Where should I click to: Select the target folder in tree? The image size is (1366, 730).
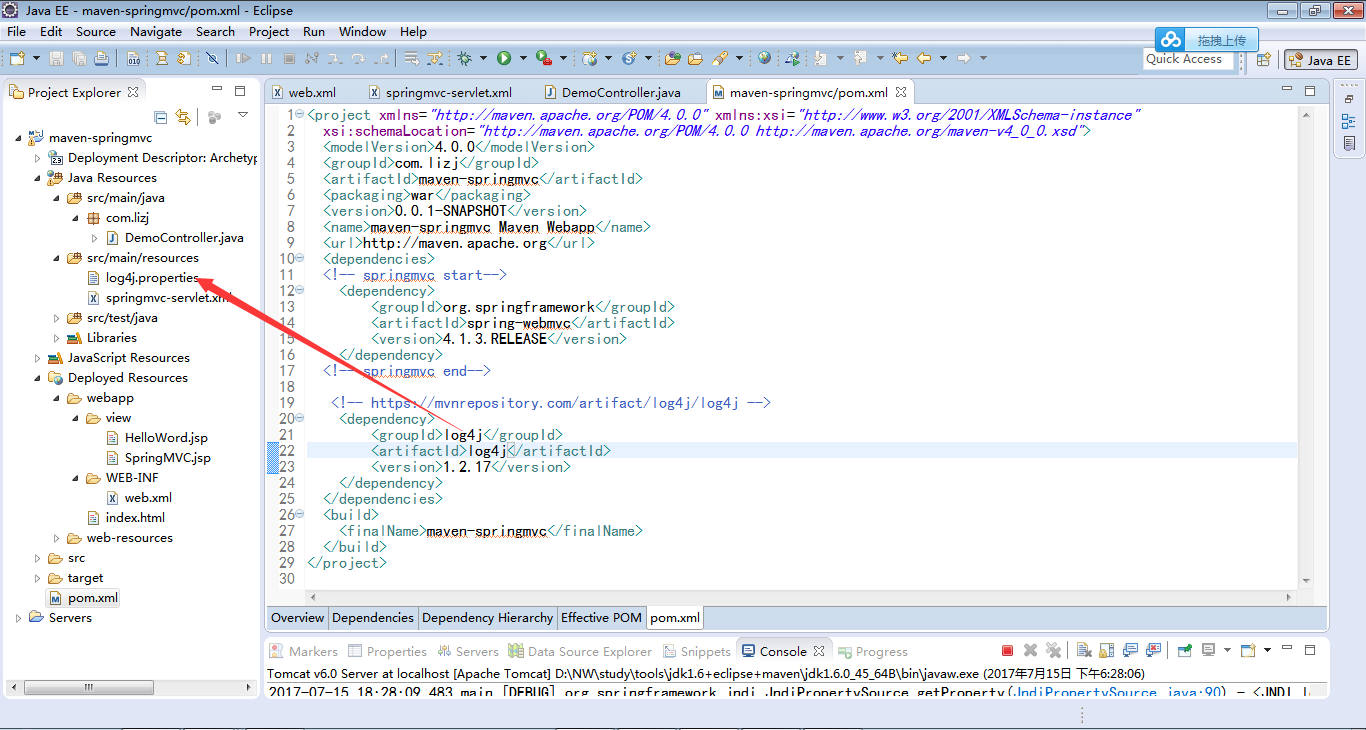click(x=76, y=578)
